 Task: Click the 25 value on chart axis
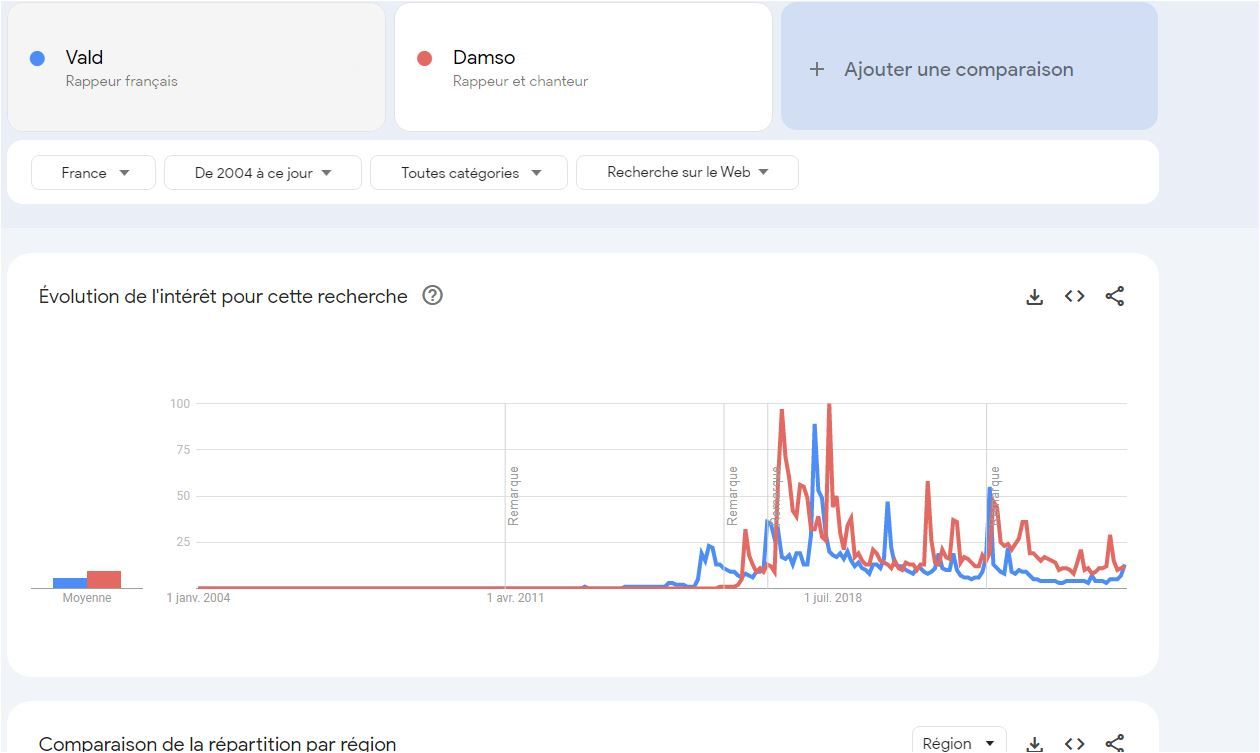[x=183, y=542]
